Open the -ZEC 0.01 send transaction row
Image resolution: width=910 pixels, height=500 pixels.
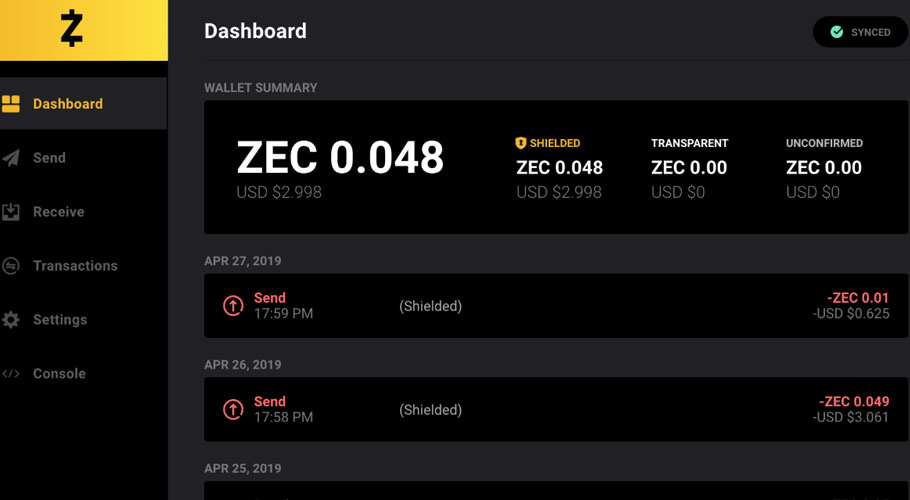click(556, 306)
